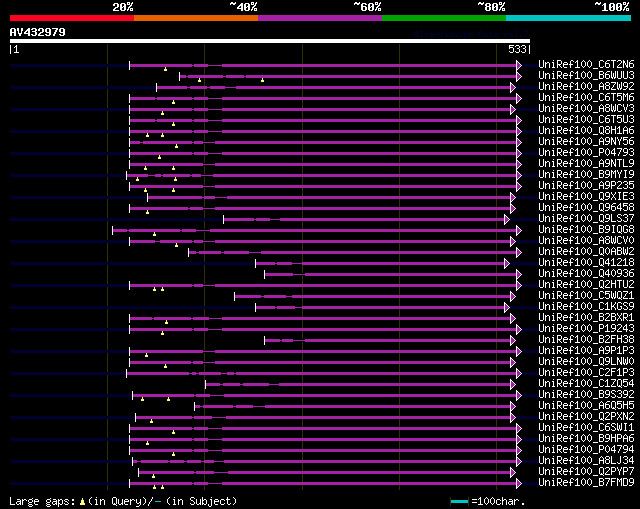The width and height of the screenshot is (640, 509).
Task: Select the UniRef100_A8WCV3 label
Action: (x=586, y=109)
